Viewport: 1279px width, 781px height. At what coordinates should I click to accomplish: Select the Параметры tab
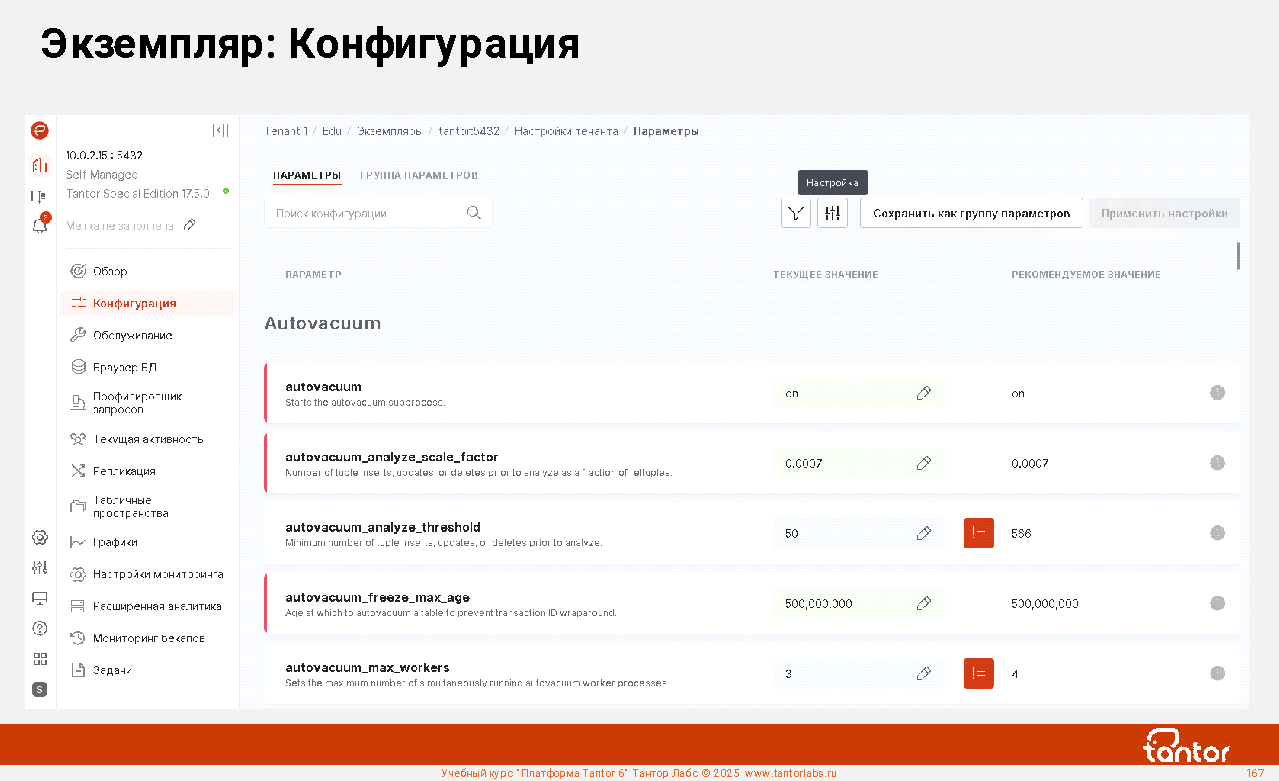coord(307,175)
